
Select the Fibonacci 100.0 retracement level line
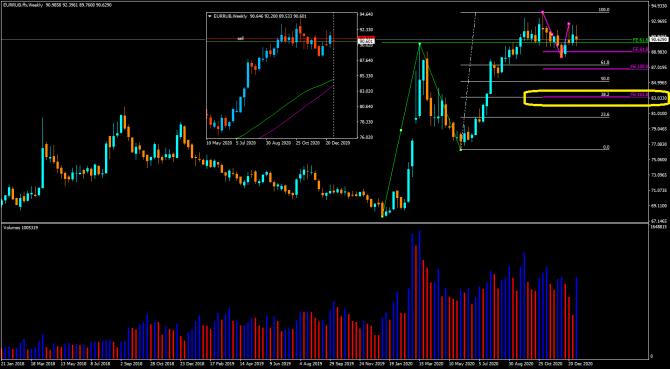[535, 12]
